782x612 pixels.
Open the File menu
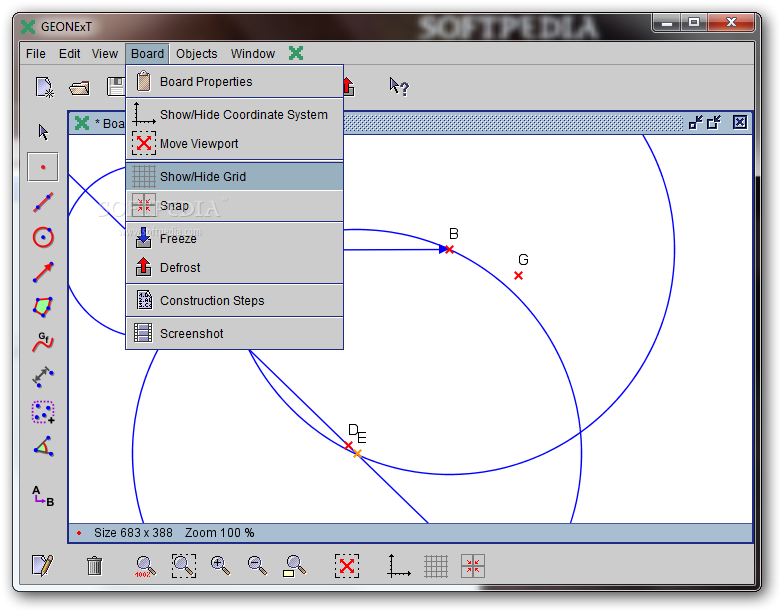point(35,53)
